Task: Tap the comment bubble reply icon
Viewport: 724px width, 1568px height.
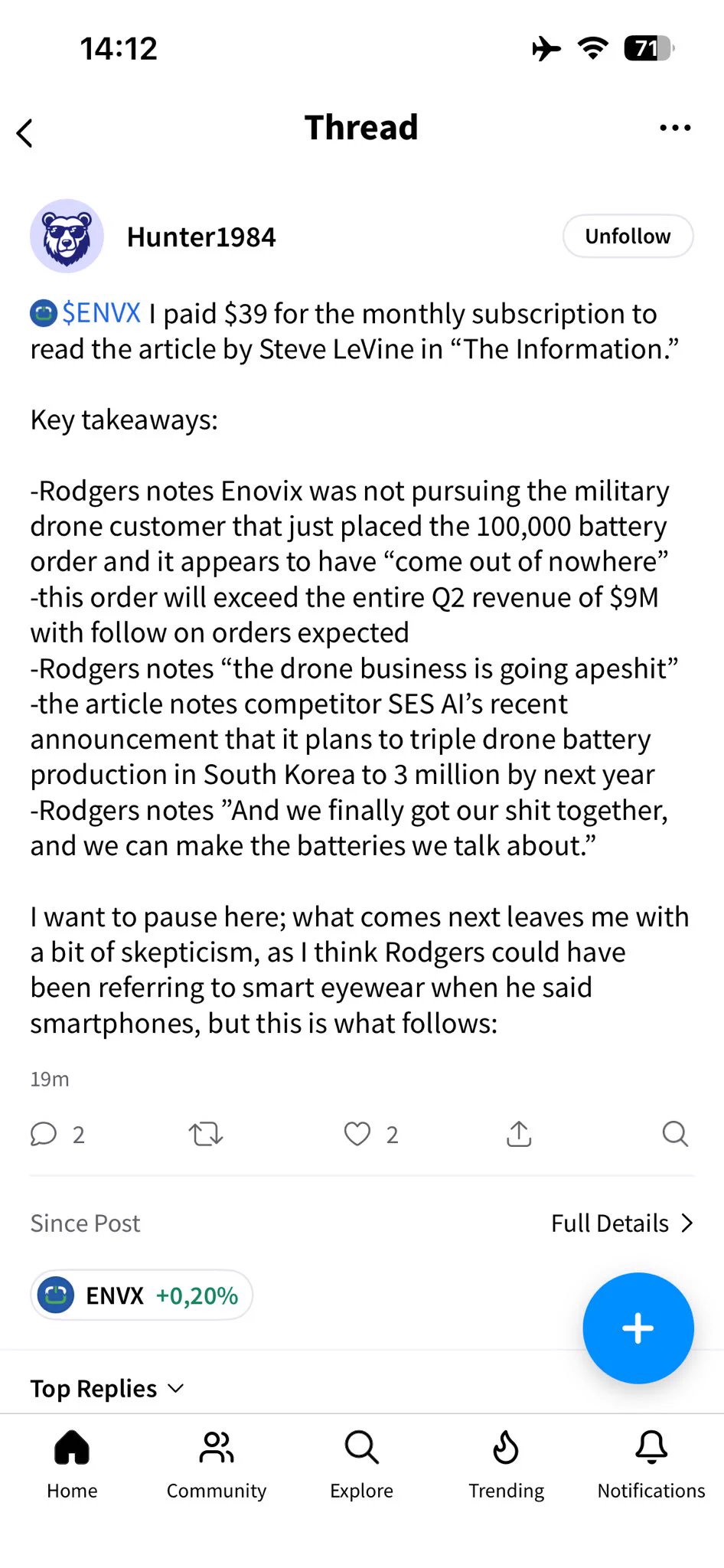Action: [x=44, y=1134]
